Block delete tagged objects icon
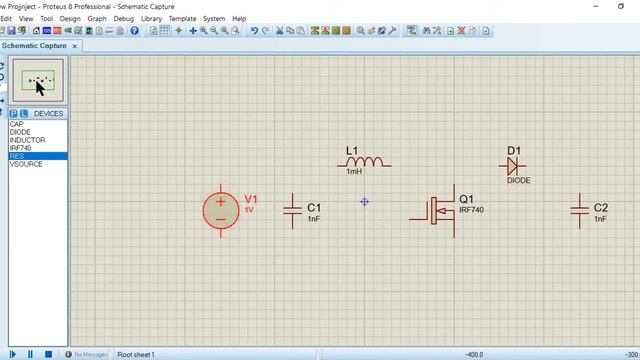640x360 pixels. point(347,31)
